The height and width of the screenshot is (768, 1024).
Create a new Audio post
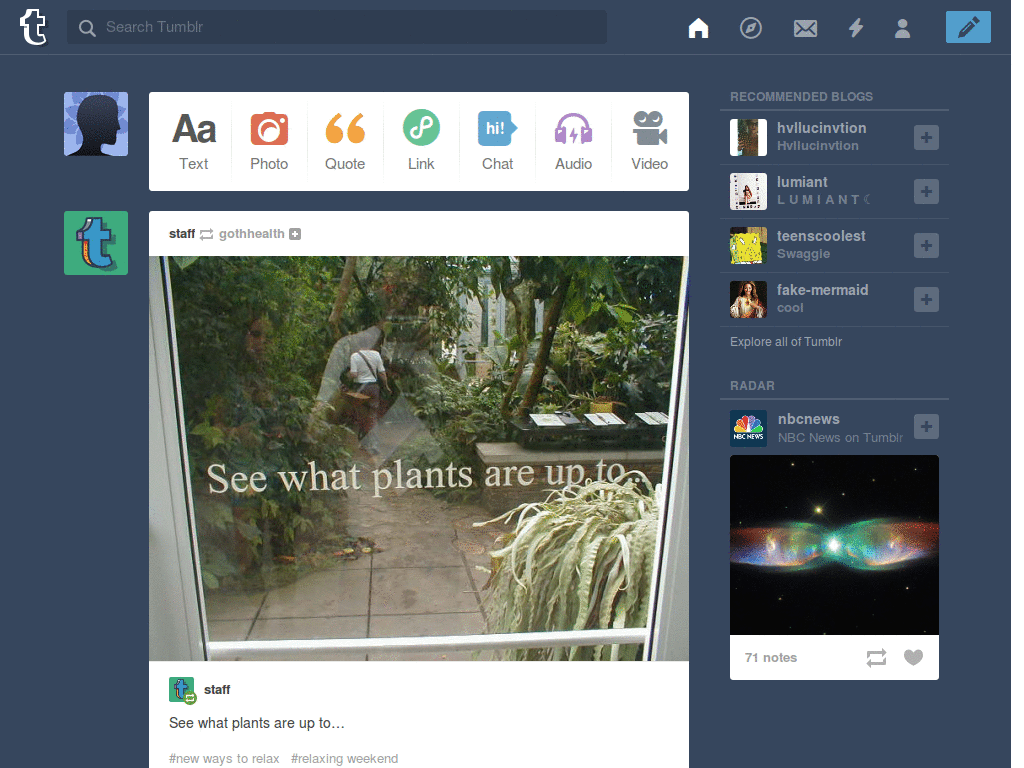pos(573,141)
